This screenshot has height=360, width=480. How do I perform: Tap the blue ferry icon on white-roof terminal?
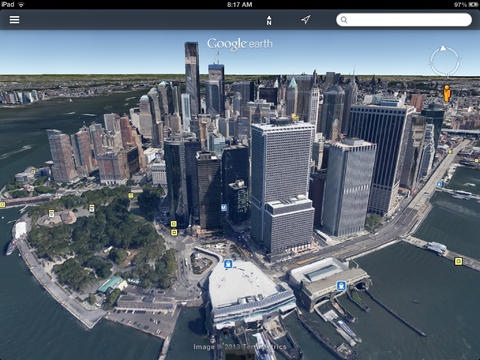tap(228, 264)
